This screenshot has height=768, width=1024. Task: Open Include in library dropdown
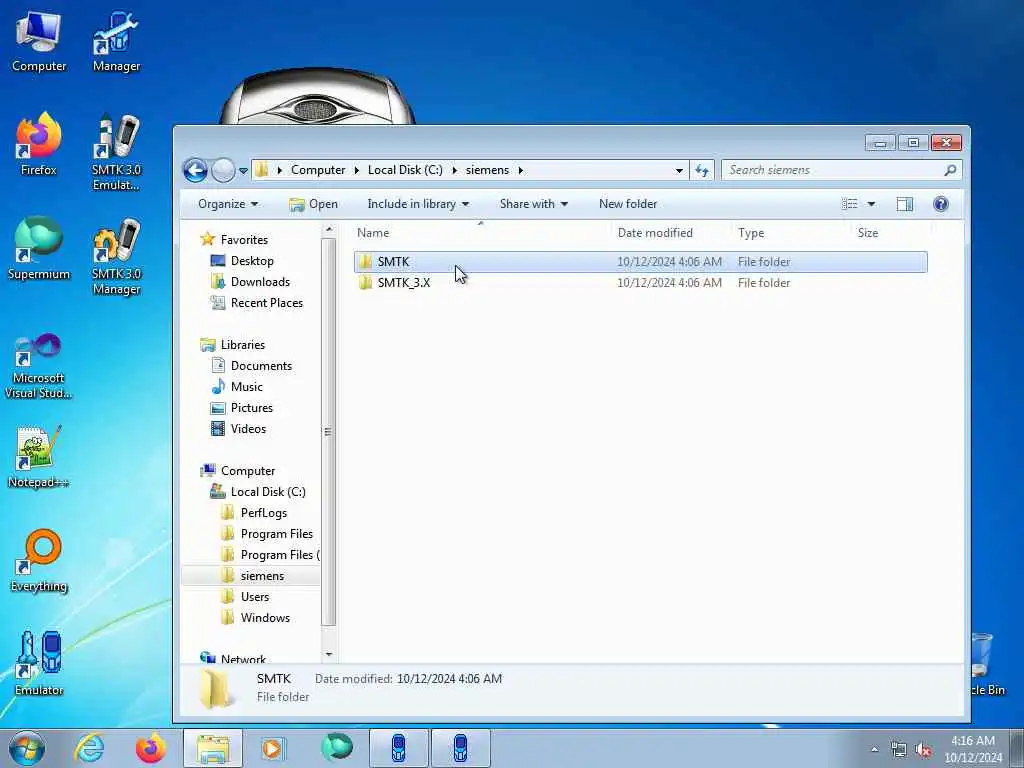(418, 204)
